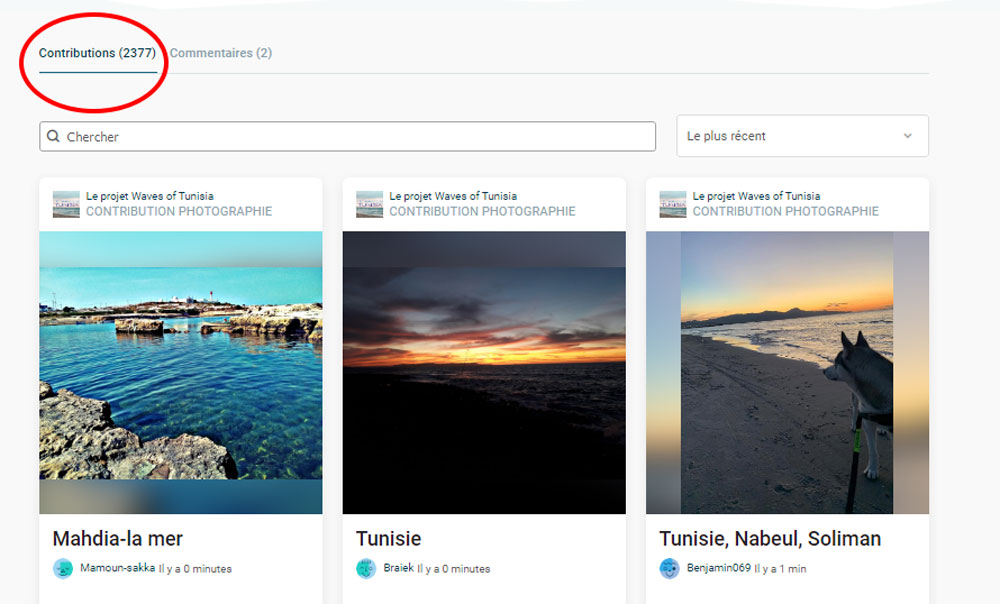Switch to the Commentaires (2) tab
The height and width of the screenshot is (604, 1000).
click(221, 53)
